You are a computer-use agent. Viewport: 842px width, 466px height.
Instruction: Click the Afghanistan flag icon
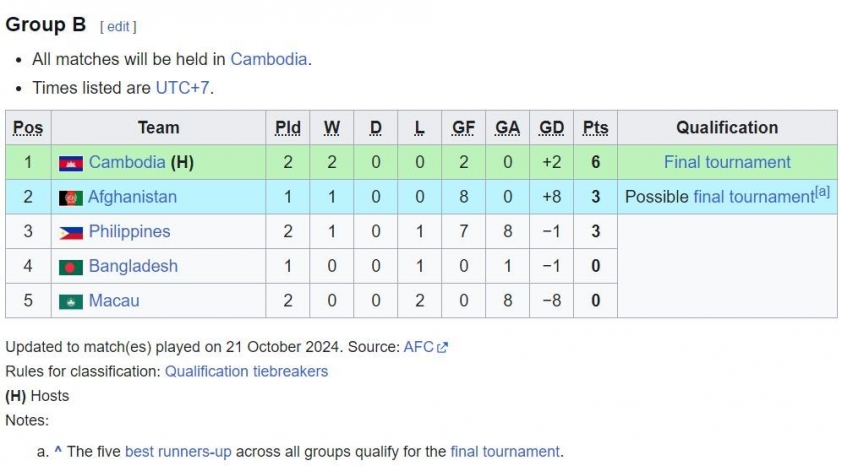coord(70,198)
